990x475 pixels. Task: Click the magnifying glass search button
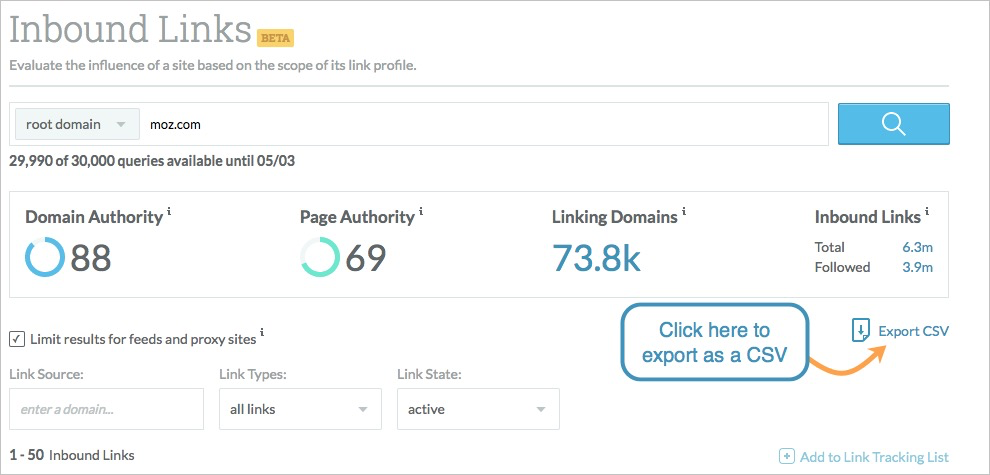(x=893, y=124)
